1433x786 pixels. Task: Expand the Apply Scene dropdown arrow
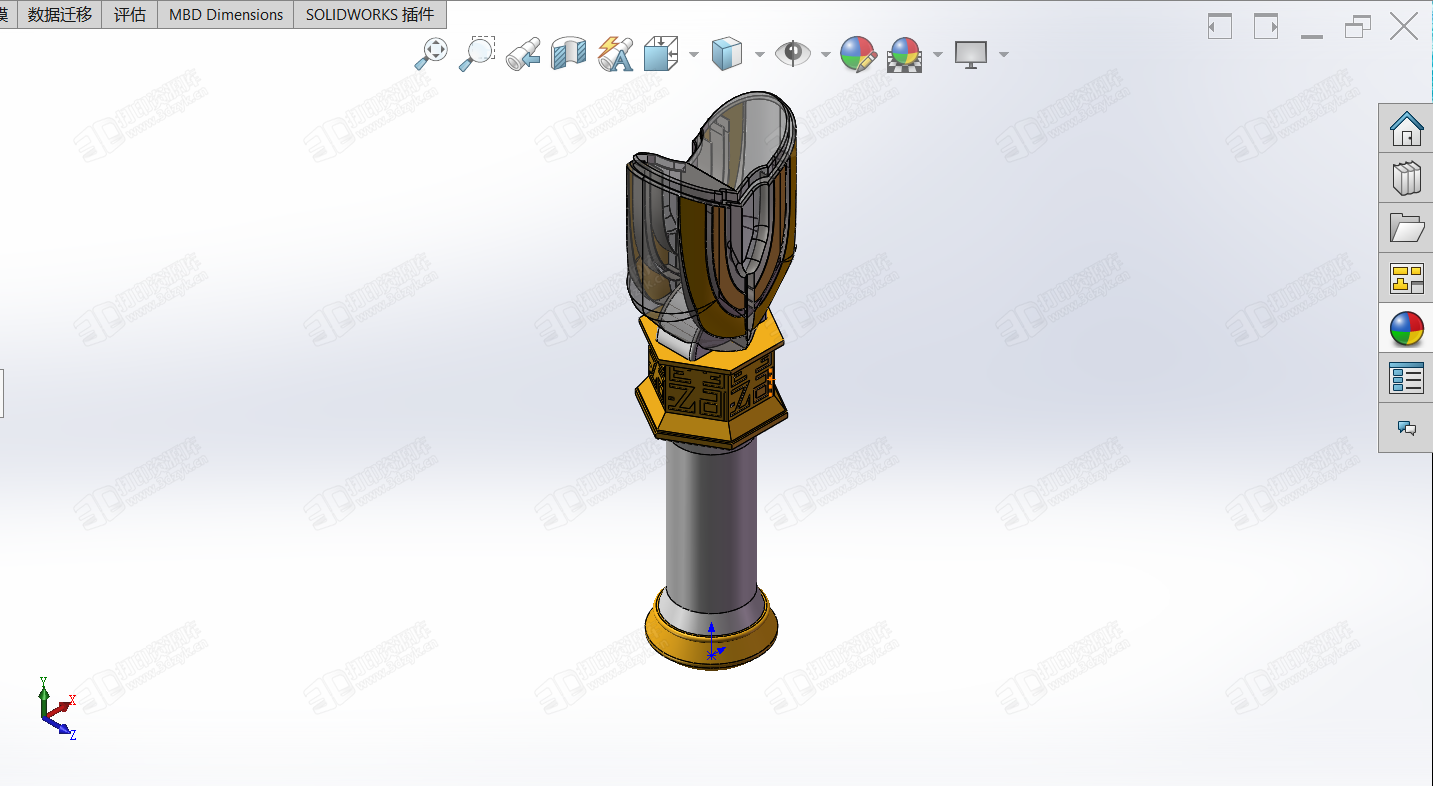coord(938,54)
